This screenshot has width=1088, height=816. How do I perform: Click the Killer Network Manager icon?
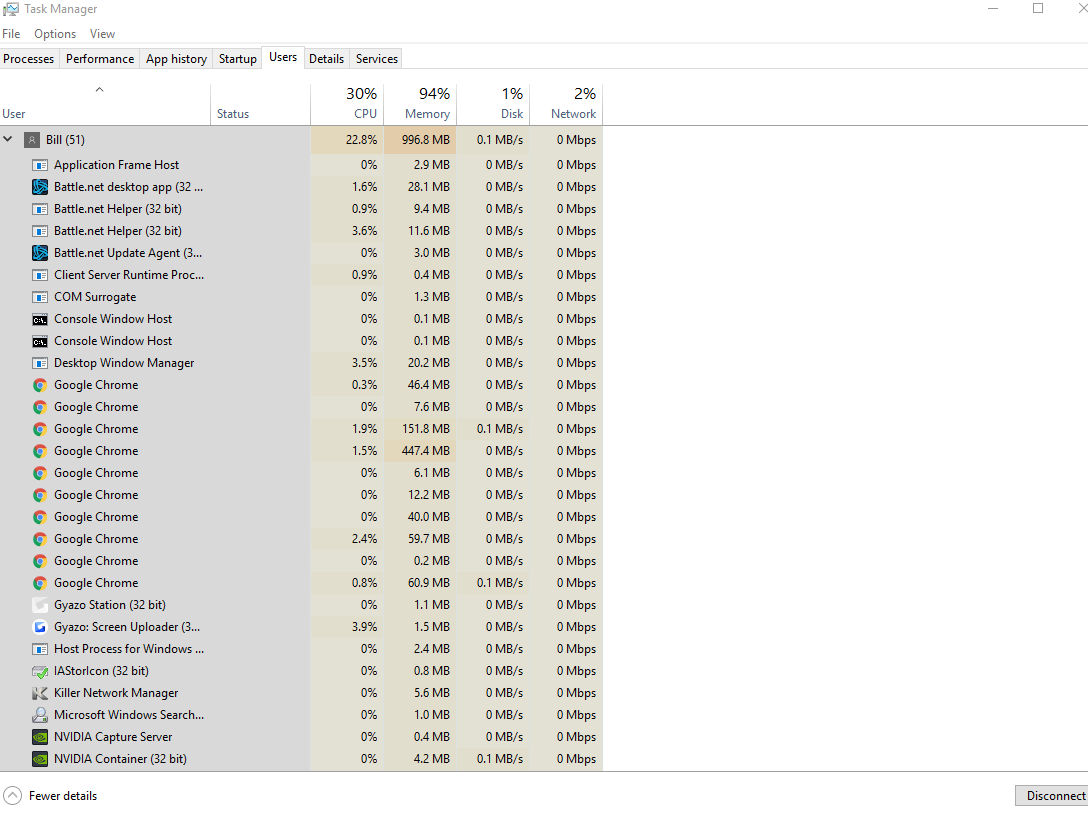coord(40,693)
